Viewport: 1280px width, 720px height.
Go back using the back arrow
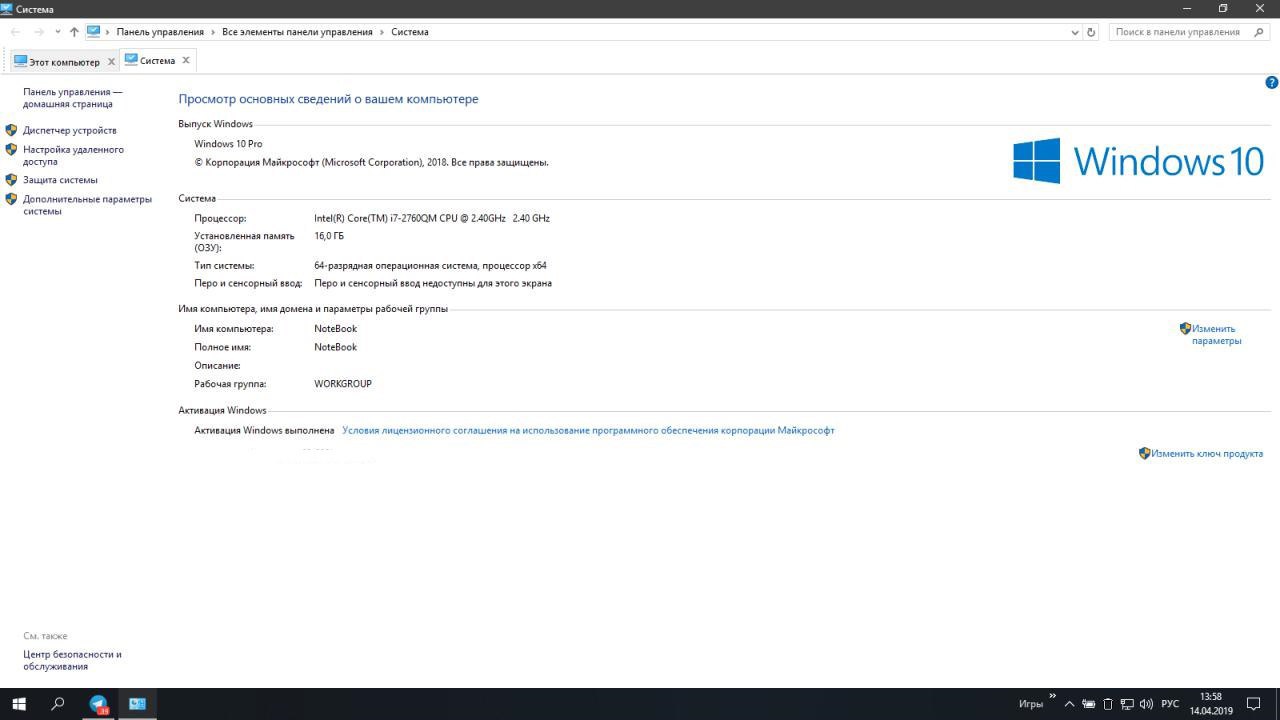coord(15,32)
